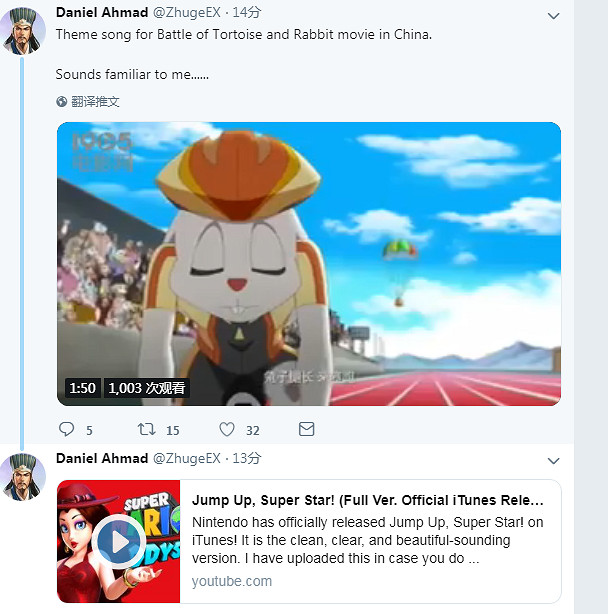Screen dimensions: 608x614
Task: Click 翻译推文 translate tweet link
Action: pyautogui.click(x=95, y=102)
